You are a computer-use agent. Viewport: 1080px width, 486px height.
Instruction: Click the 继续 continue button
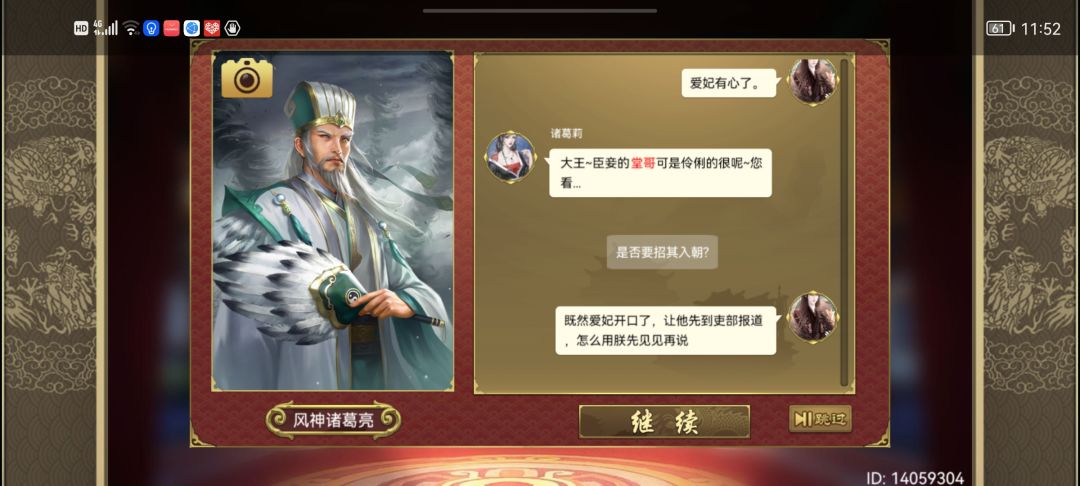click(664, 421)
